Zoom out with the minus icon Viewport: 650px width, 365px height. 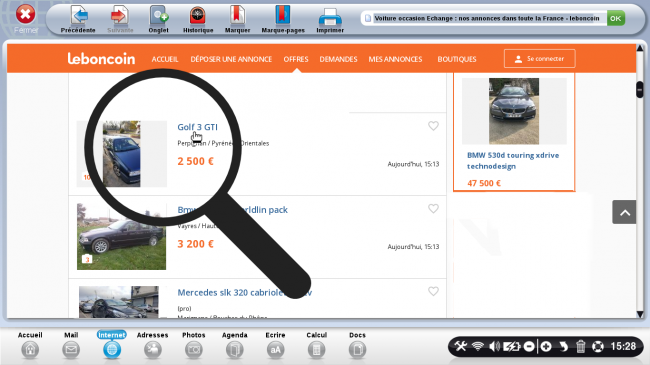529,346
